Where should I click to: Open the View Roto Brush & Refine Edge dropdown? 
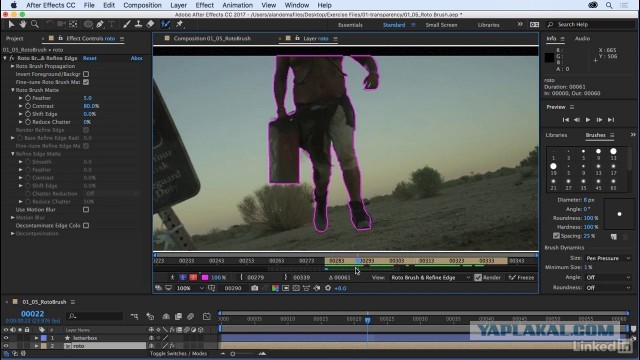(x=431, y=278)
